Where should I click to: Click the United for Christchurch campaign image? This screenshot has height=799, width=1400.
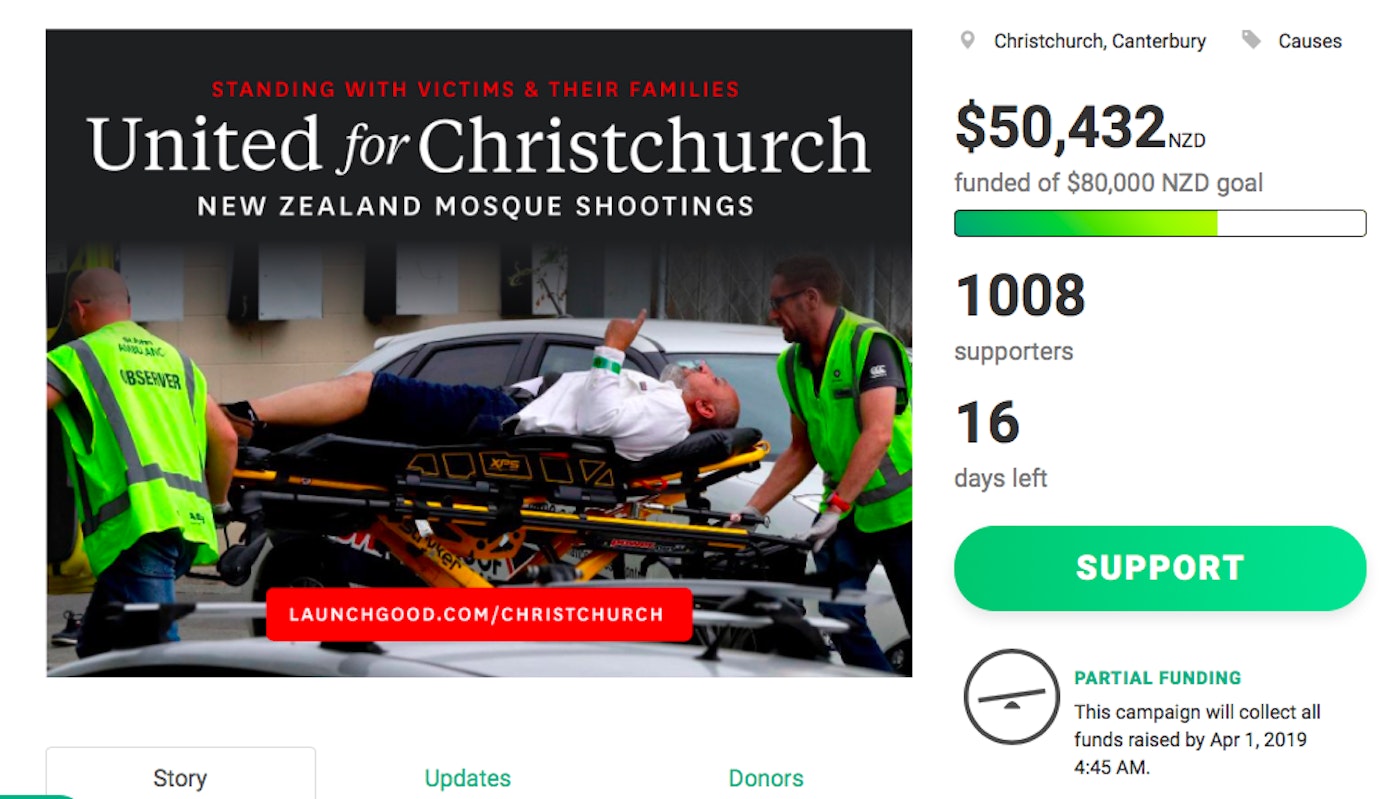coord(479,353)
